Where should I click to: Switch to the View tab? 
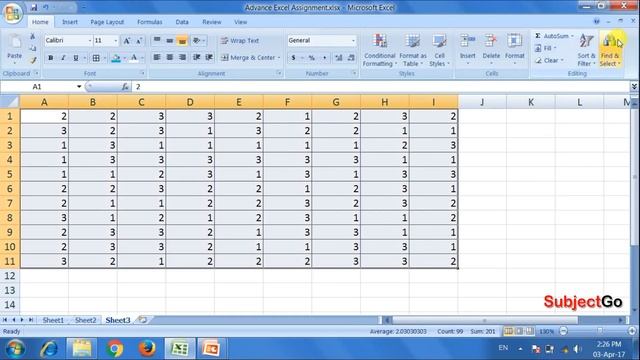(240, 22)
